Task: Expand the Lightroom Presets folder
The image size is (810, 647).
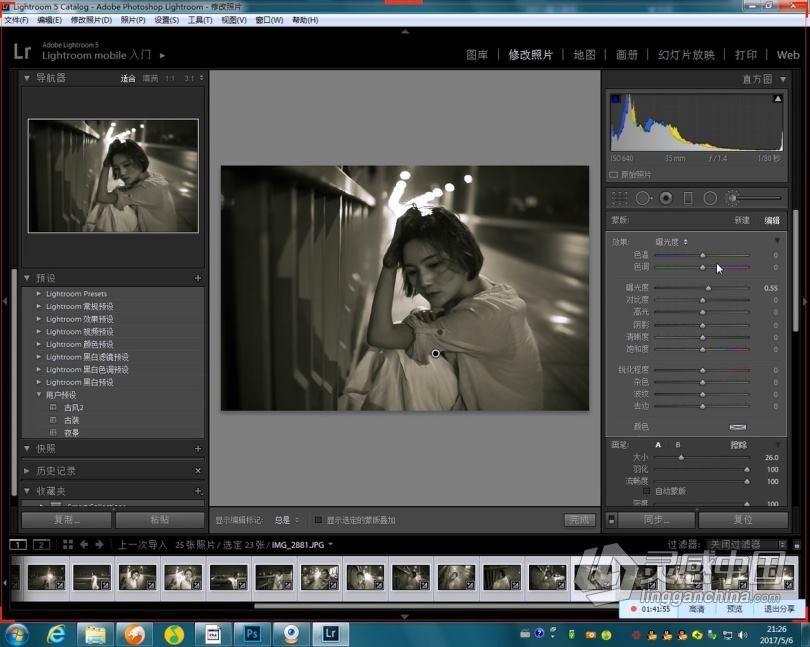Action: point(39,294)
